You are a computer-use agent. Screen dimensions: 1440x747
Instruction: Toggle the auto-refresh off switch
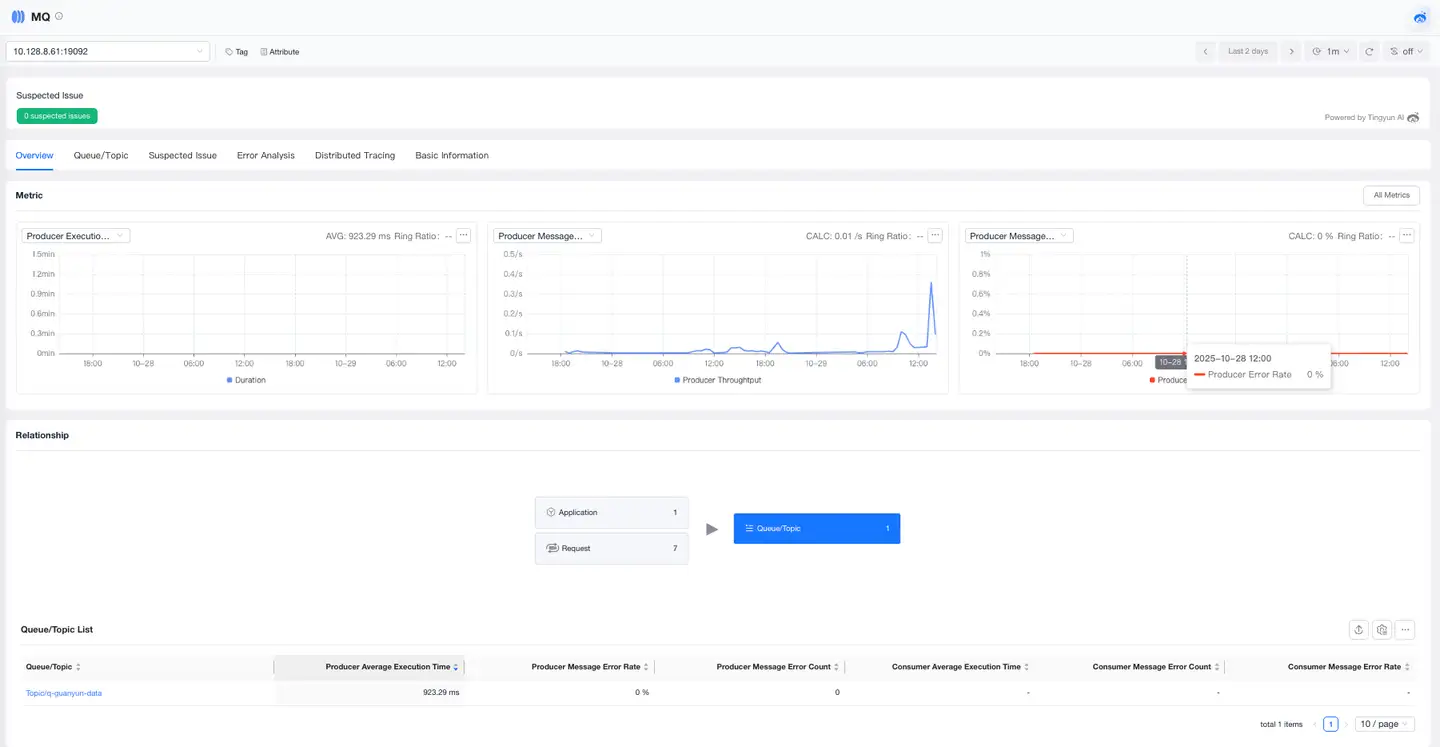click(x=1407, y=51)
